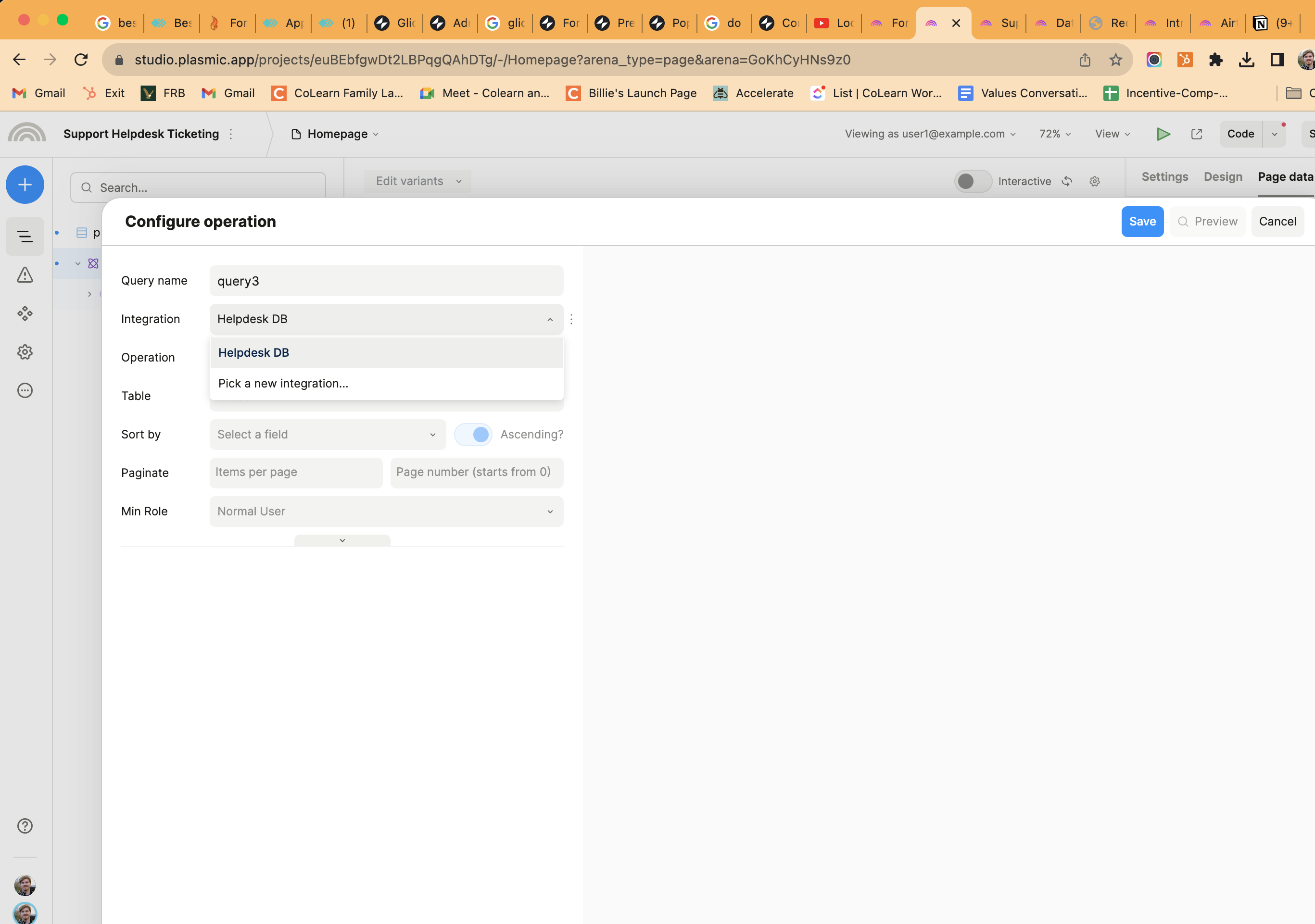This screenshot has height=924, width=1315.
Task: Click the green play preview icon
Action: [x=1163, y=134]
